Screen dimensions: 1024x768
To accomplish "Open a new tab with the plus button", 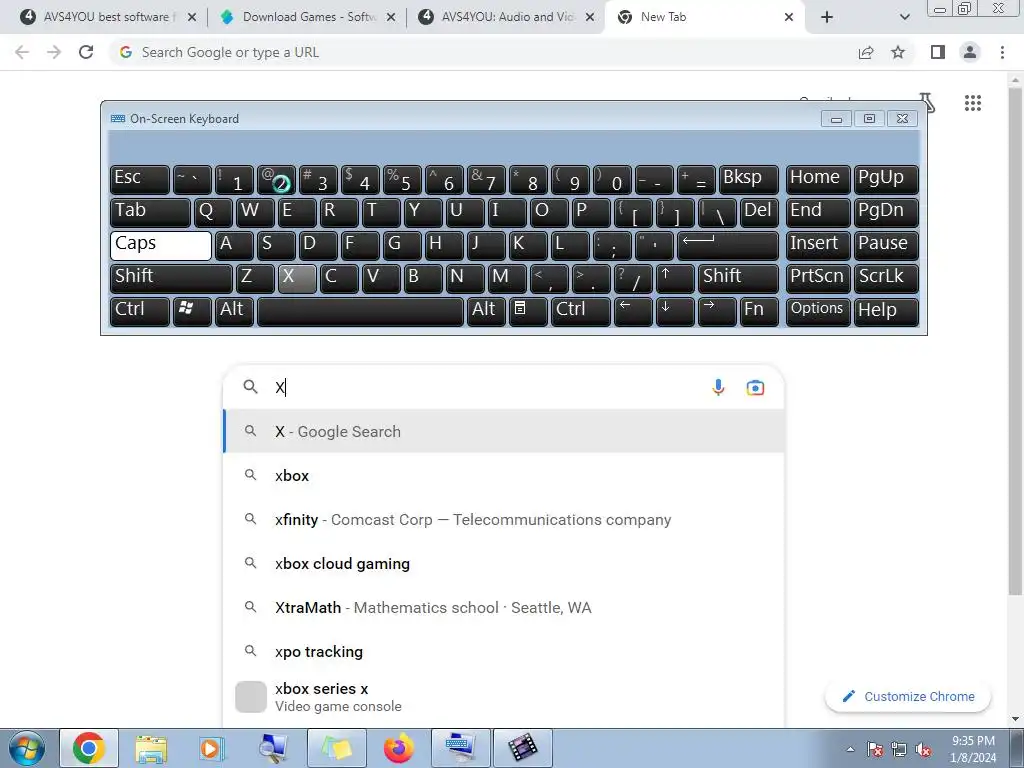I will tap(827, 17).
